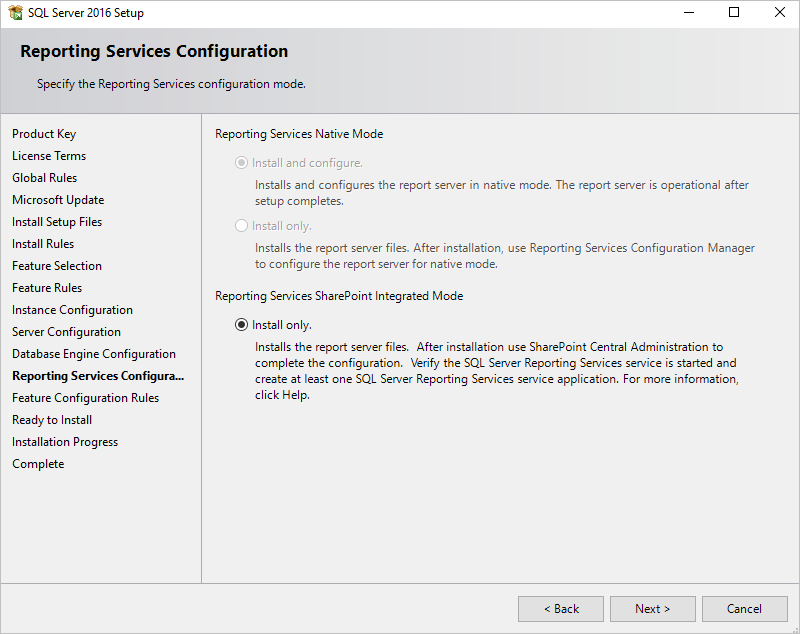Cancel the SQL Server installation

[744, 608]
